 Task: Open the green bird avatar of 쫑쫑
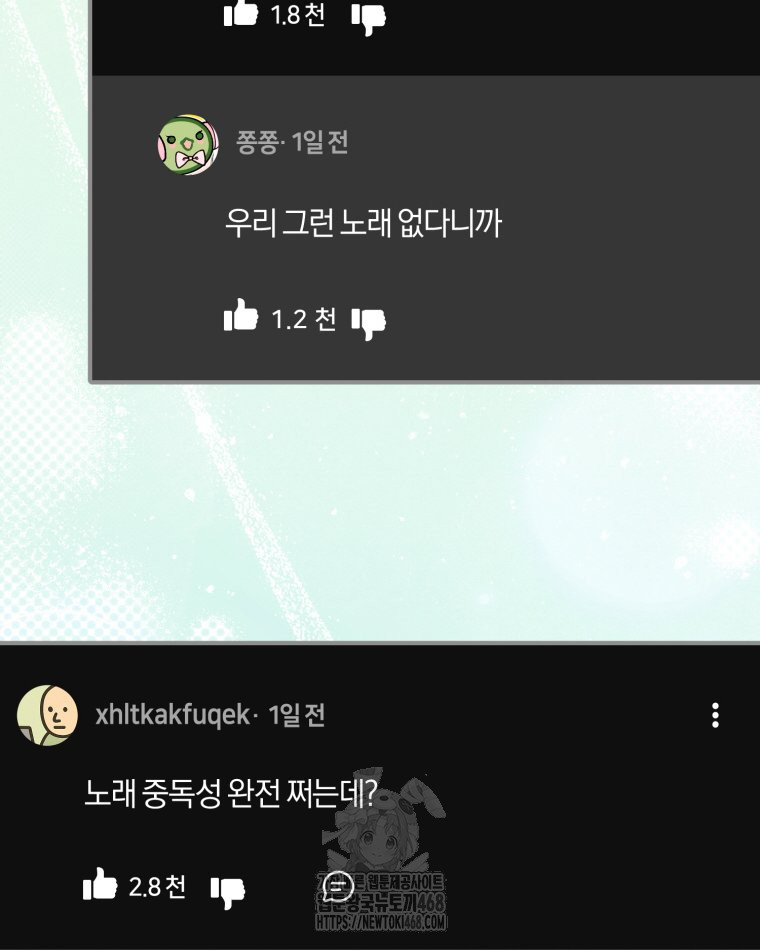coord(188,144)
